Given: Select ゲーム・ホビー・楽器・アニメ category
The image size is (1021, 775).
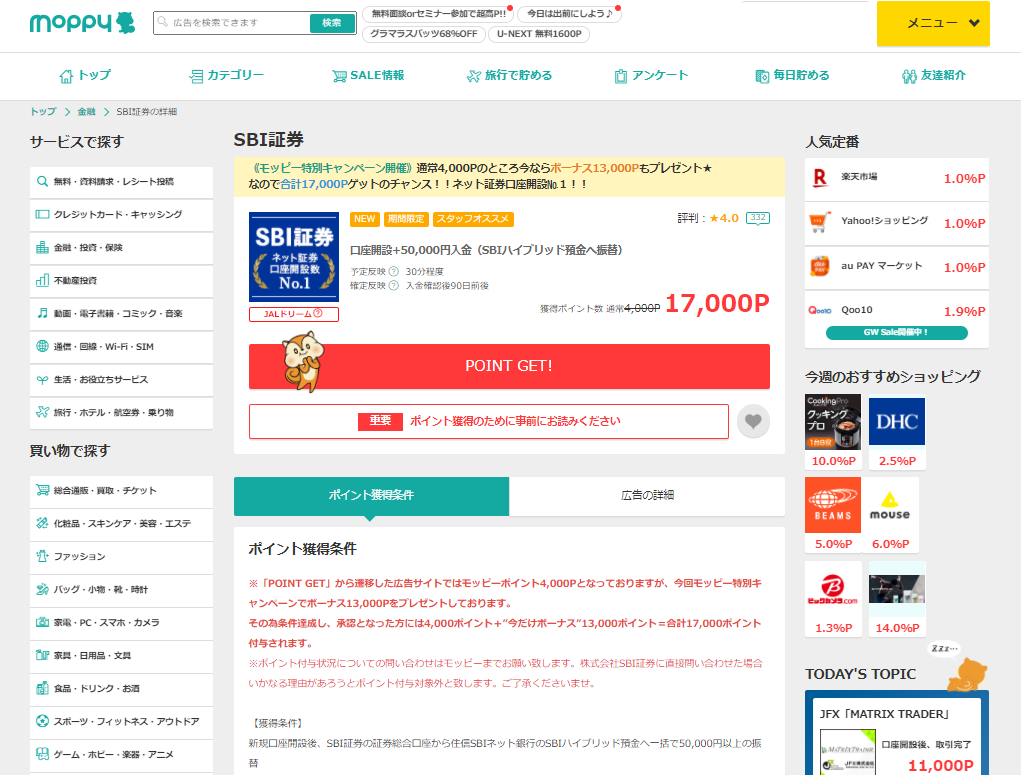Looking at the screenshot, I should pos(121,755).
